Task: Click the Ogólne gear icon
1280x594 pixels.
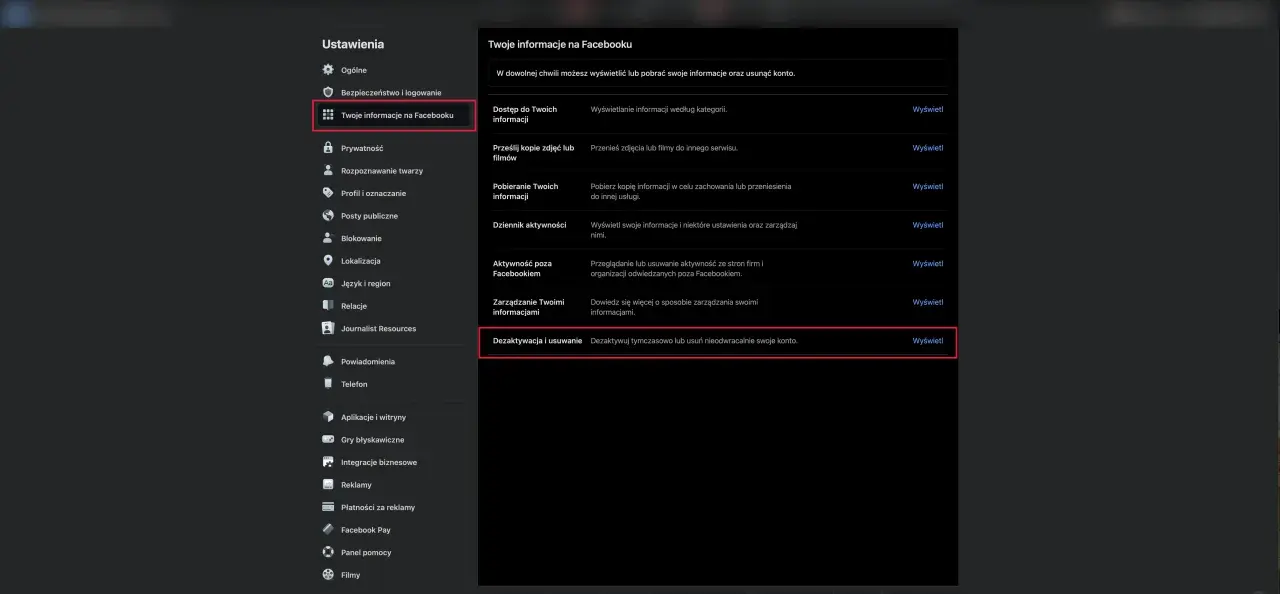Action: point(328,70)
